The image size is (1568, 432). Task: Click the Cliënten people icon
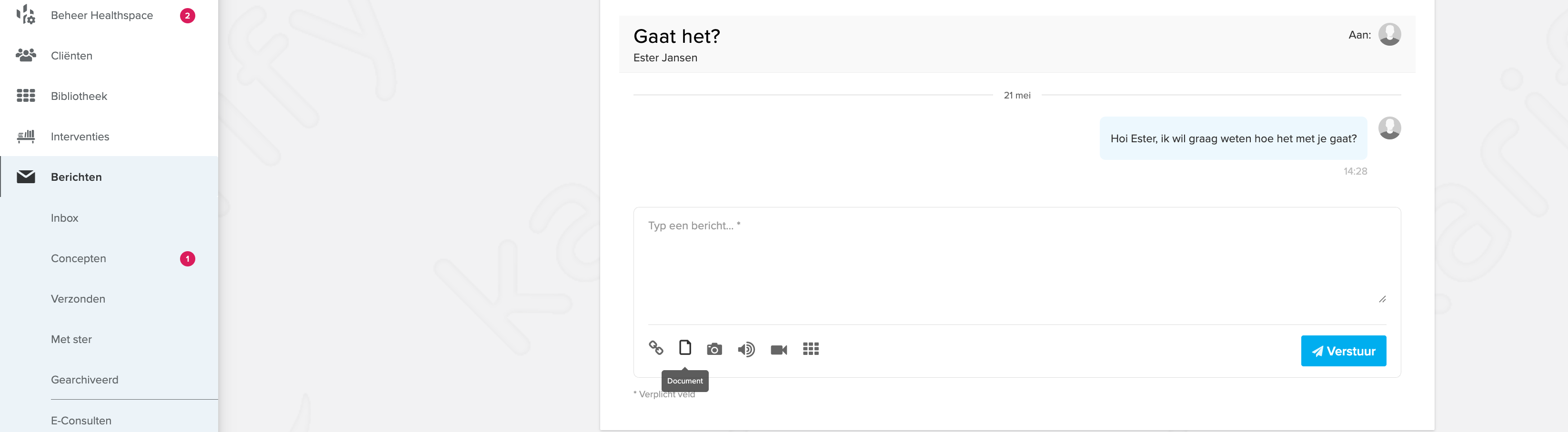pyautogui.click(x=26, y=55)
